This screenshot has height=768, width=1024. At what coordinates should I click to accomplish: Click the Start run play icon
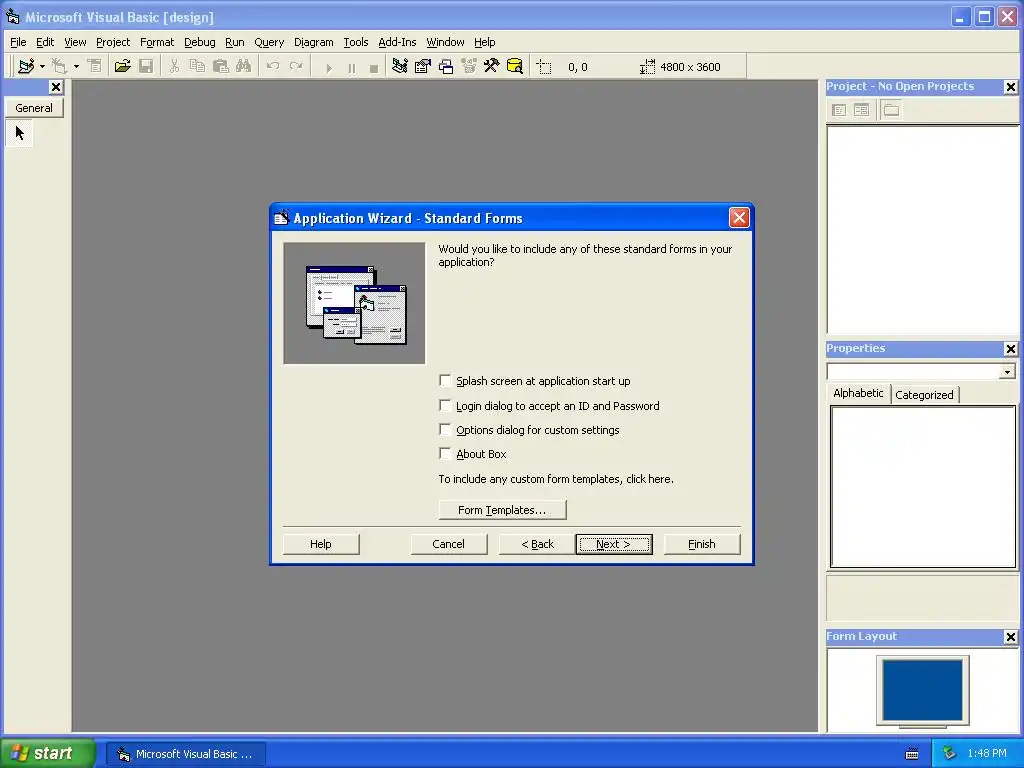click(x=328, y=68)
